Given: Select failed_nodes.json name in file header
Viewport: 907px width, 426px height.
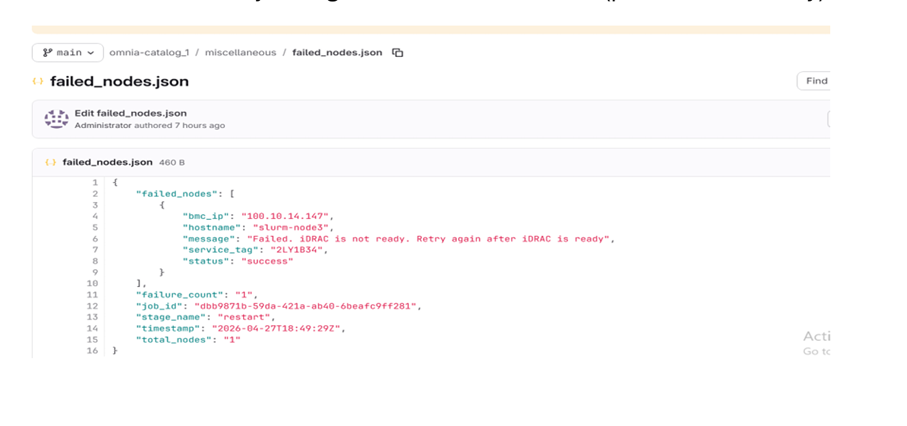Looking at the screenshot, I should click(108, 163).
